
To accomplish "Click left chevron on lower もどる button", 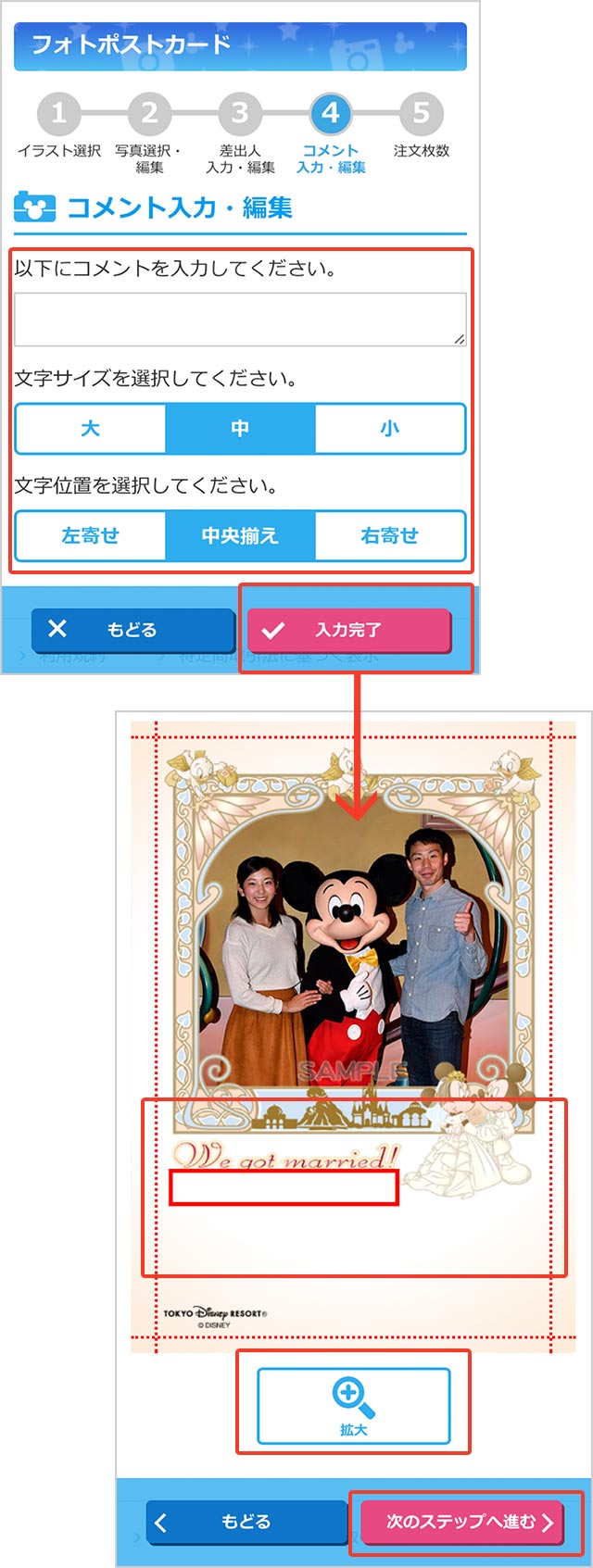I will click(160, 1522).
